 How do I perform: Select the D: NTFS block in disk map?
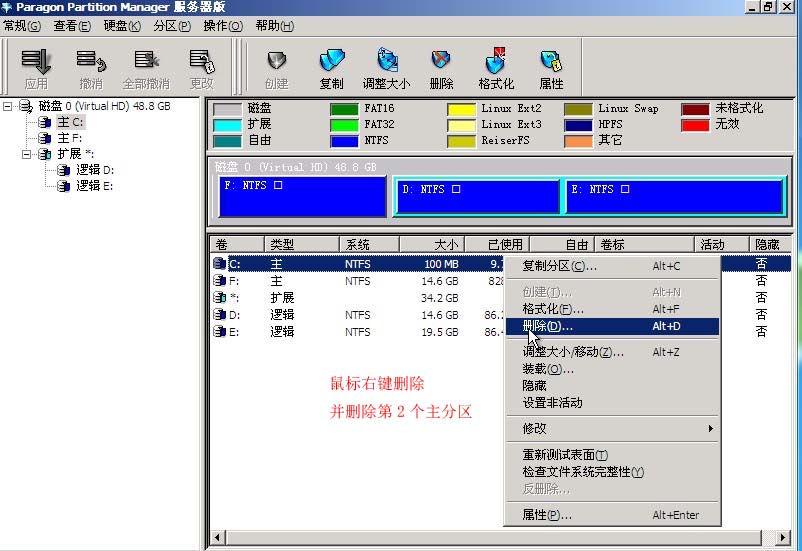[478, 196]
